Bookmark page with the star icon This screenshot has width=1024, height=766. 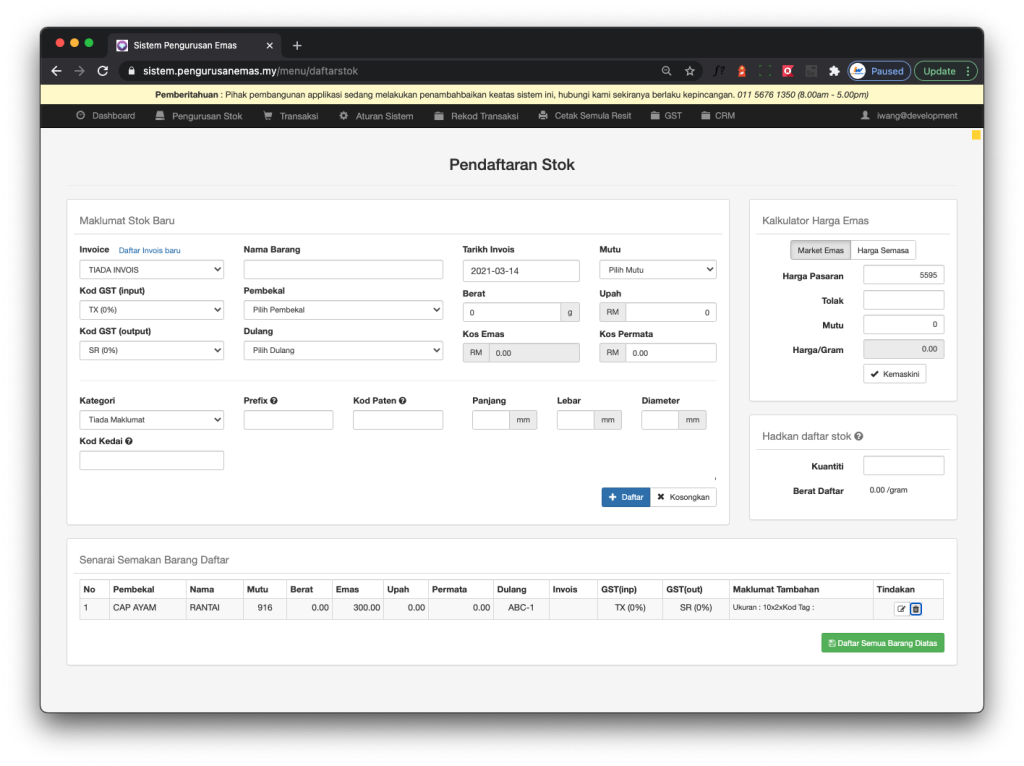click(690, 71)
